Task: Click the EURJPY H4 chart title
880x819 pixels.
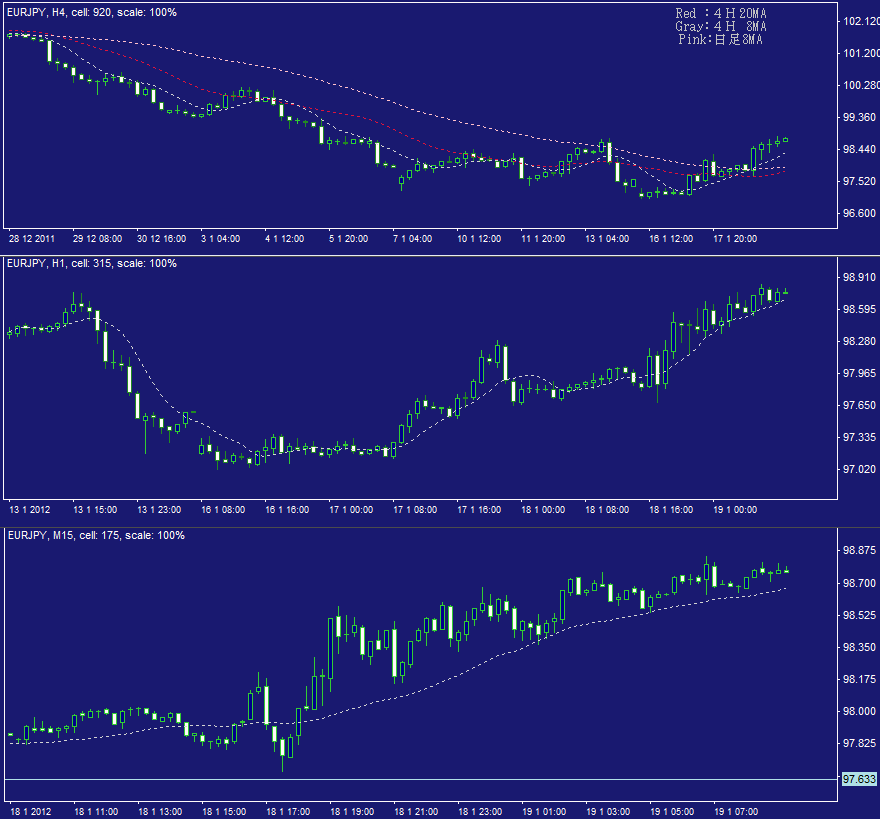Action: click(92, 12)
